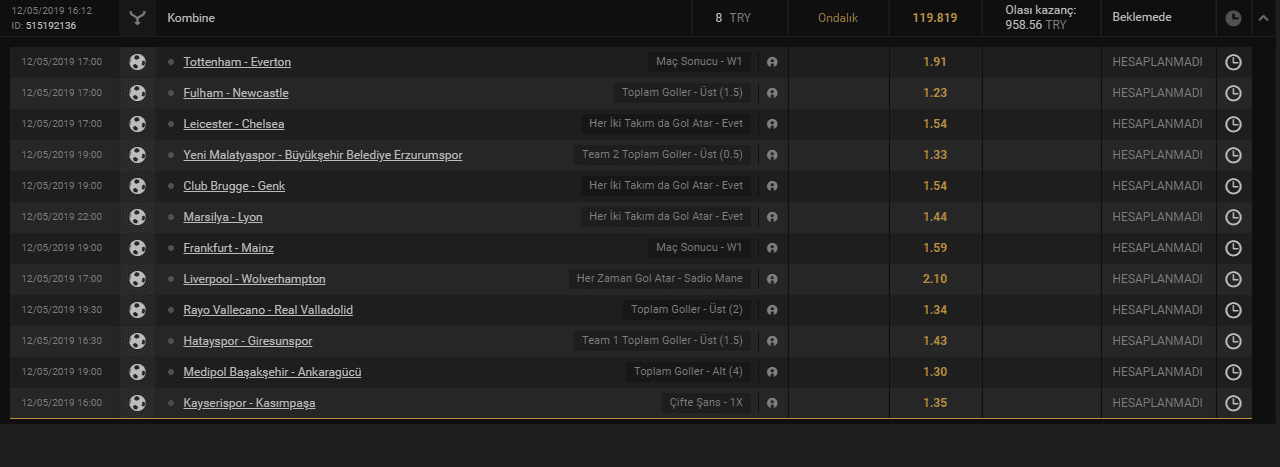1280x467 pixels.
Task: Click the soccer ball icon for Kayserispor - Kasımpaşa
Action: click(x=137, y=403)
